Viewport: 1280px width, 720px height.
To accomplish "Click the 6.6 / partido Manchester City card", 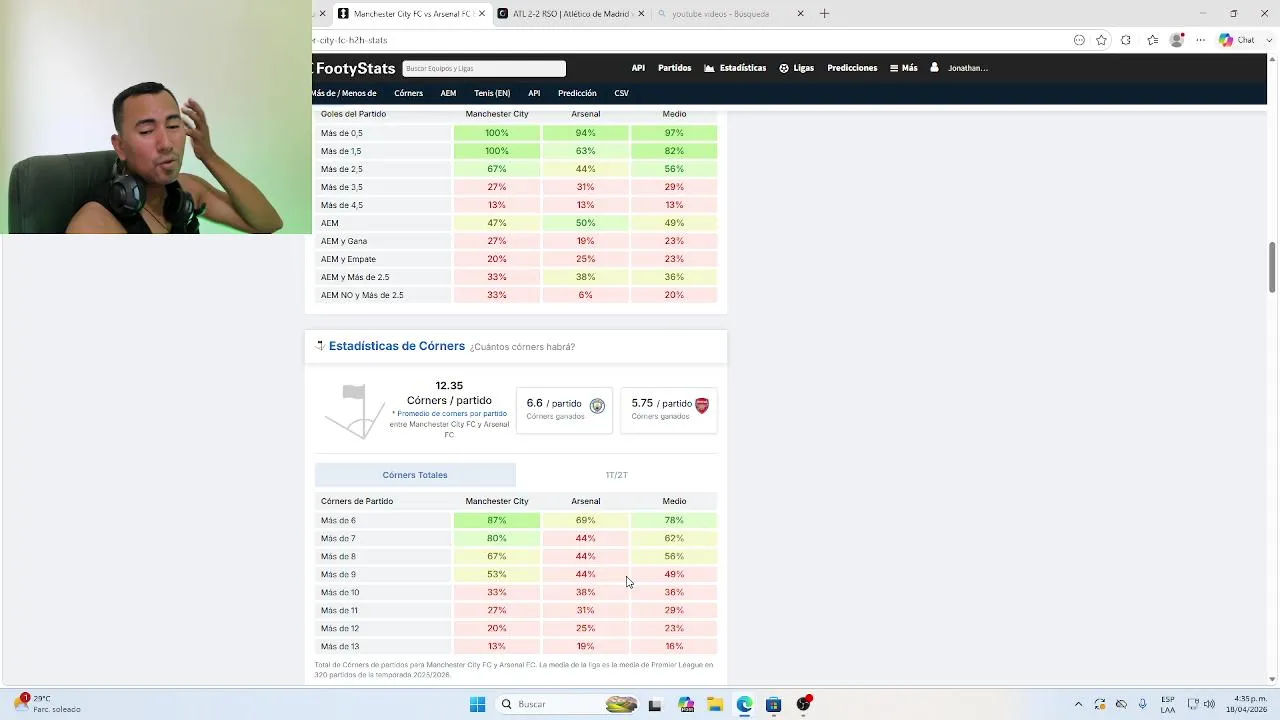I will point(564,409).
